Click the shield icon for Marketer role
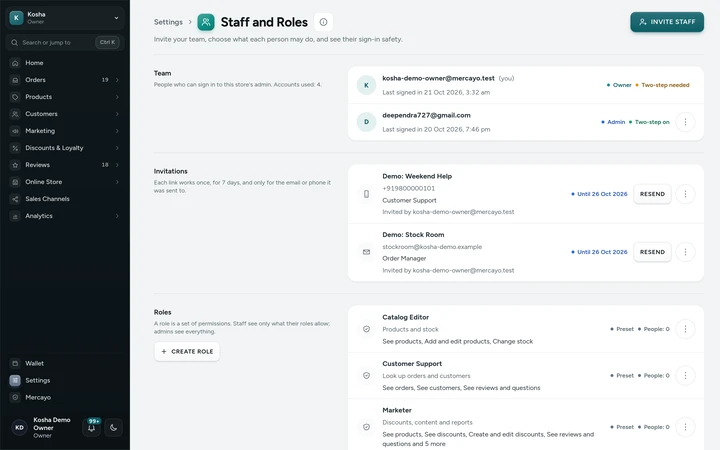 (366, 427)
